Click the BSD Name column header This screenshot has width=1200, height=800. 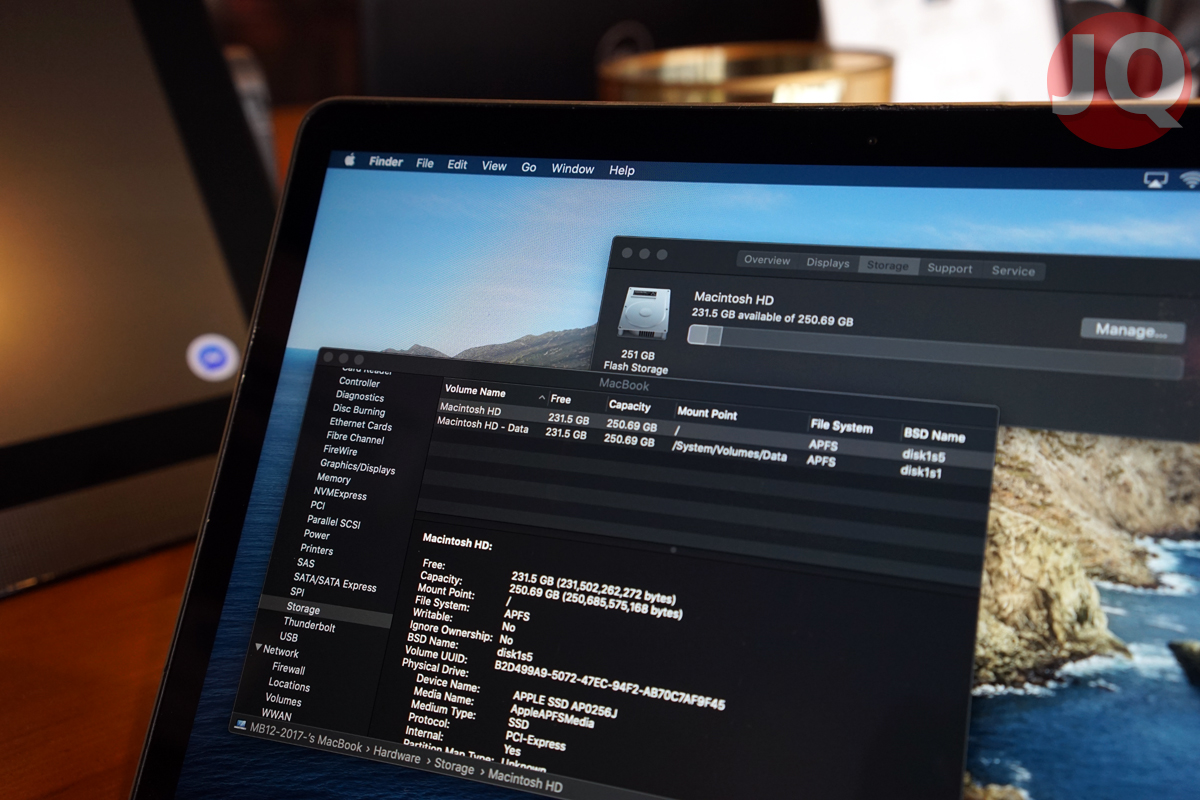[x=934, y=435]
